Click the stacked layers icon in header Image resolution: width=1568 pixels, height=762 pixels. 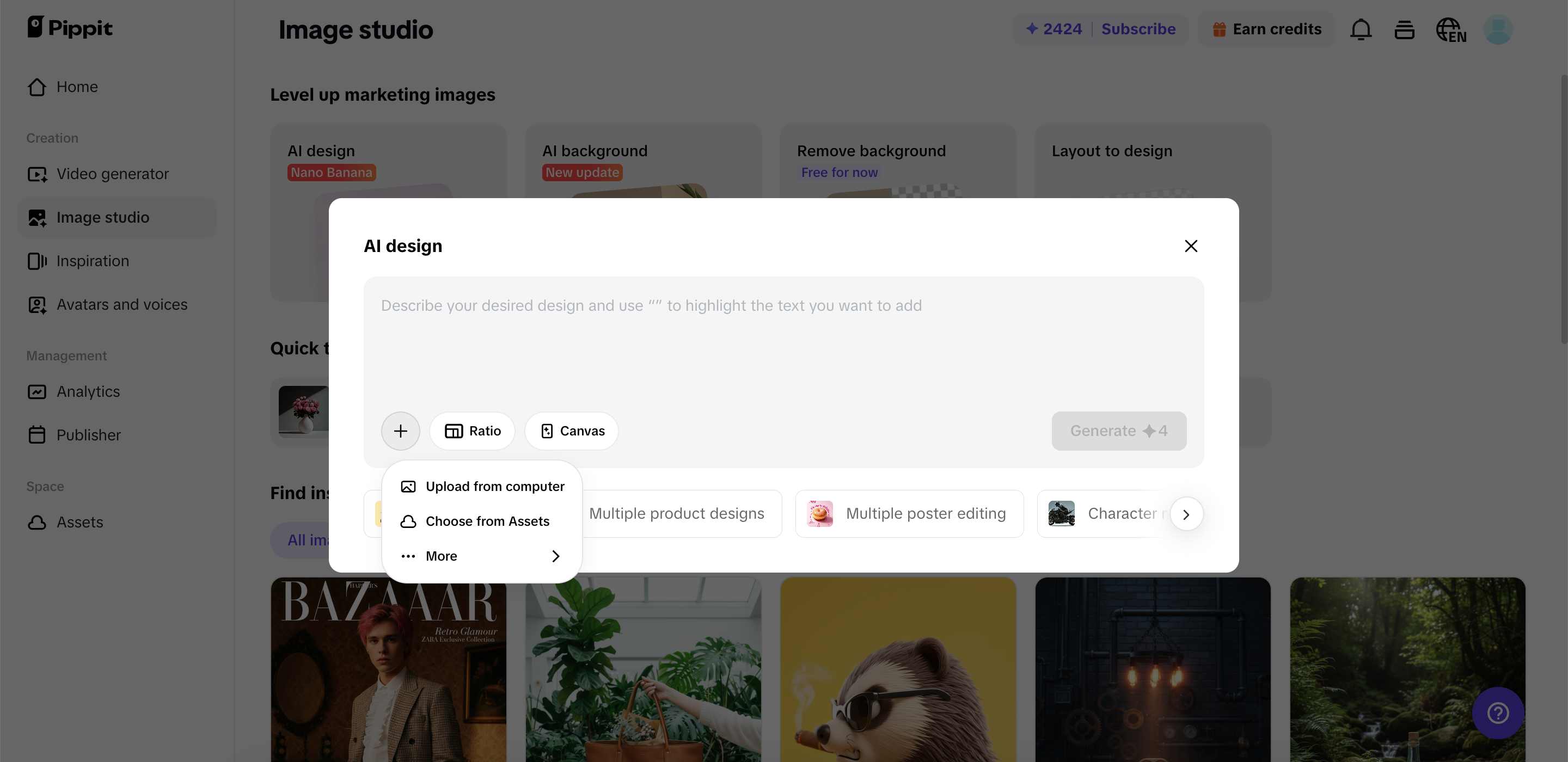pos(1404,29)
